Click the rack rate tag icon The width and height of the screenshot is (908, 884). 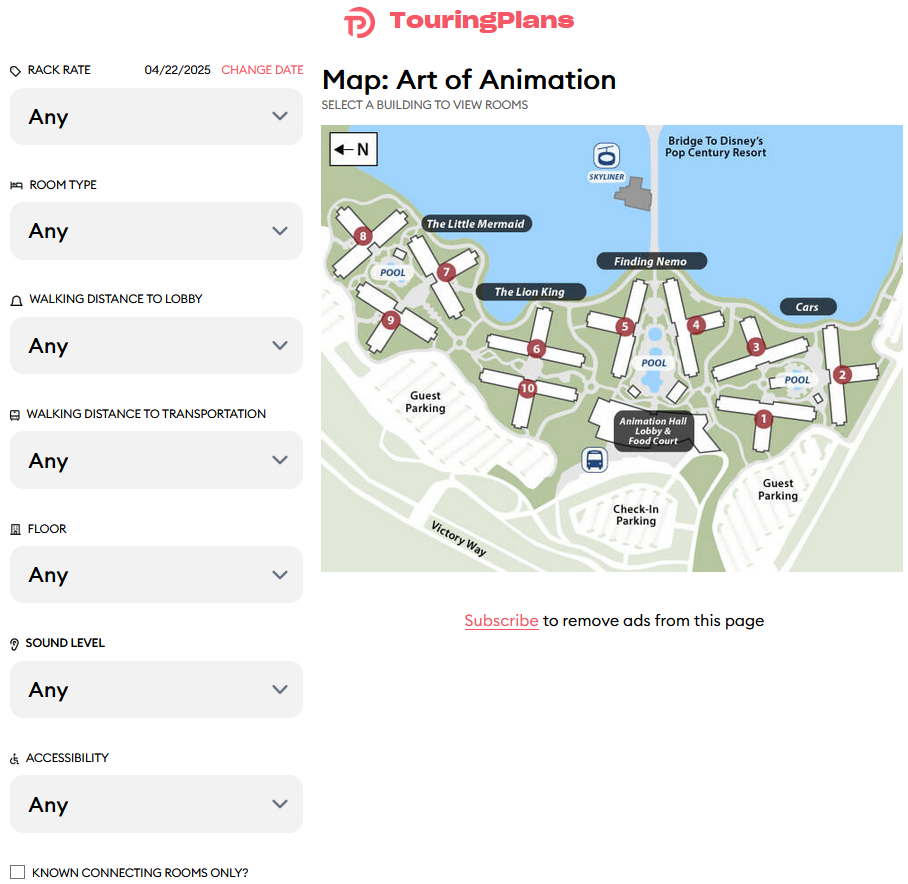tap(16, 71)
